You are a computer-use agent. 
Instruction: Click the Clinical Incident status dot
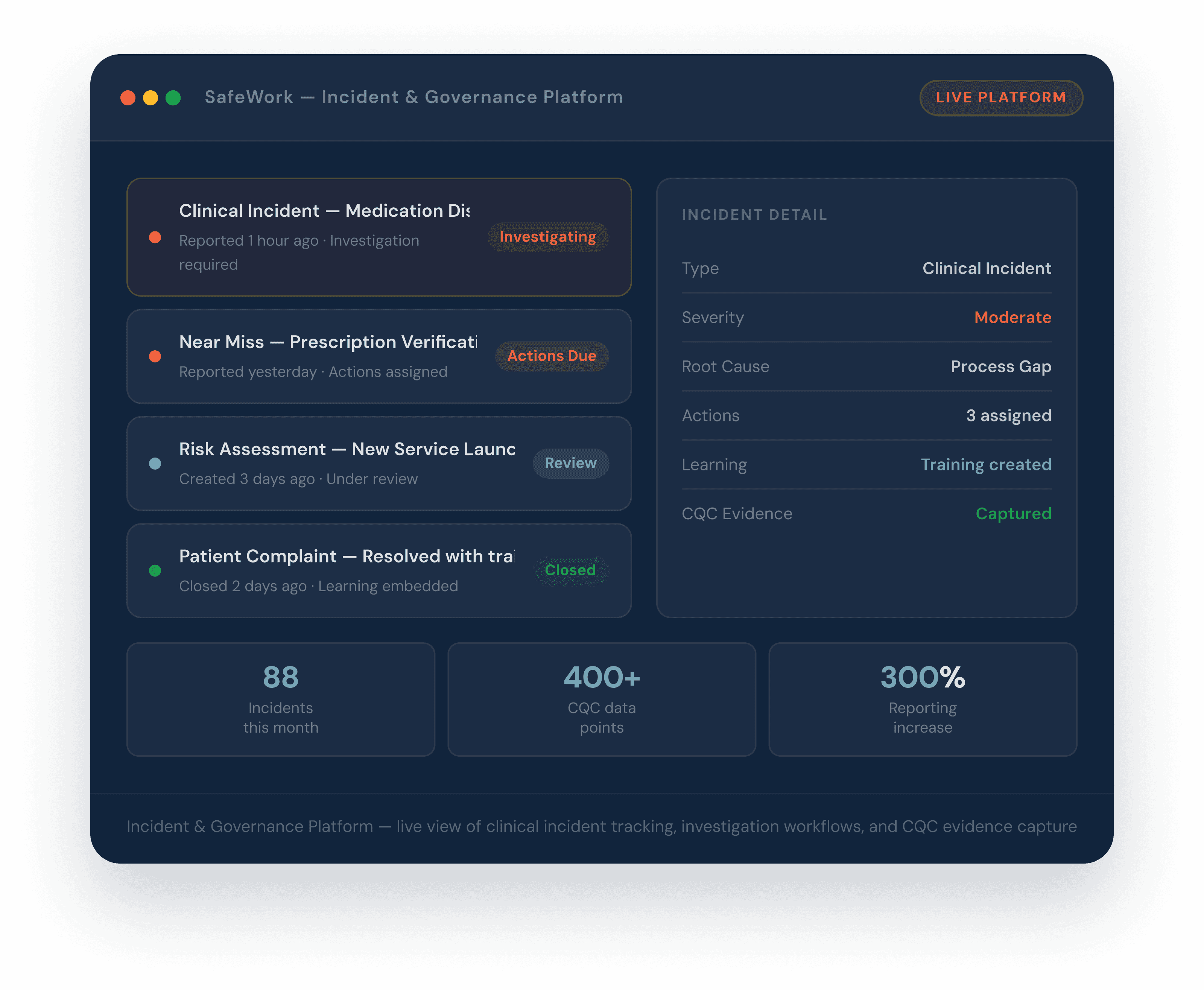pos(155,237)
